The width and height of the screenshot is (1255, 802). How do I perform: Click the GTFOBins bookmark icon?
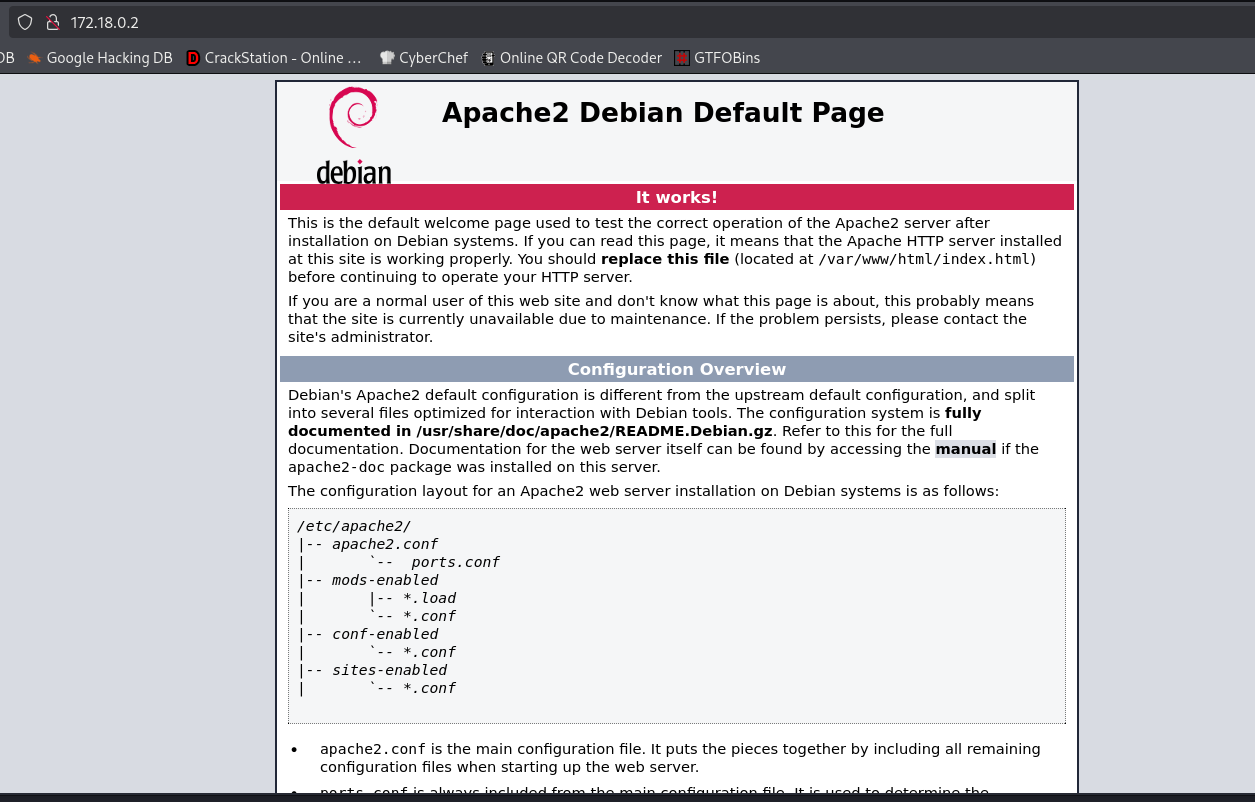[x=682, y=58]
